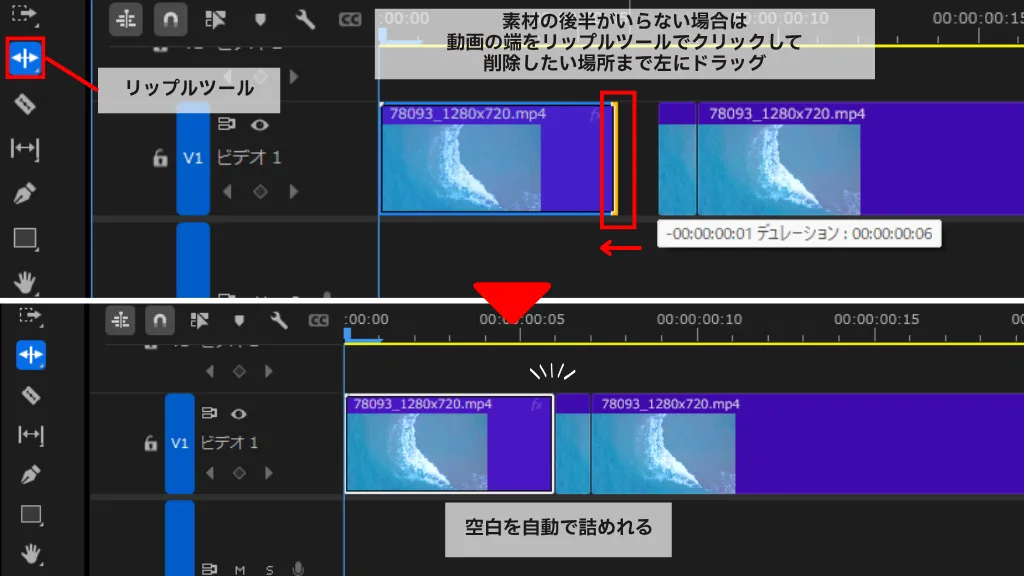Mute the audio track with the M button
Image resolution: width=1024 pixels, height=576 pixels.
click(240, 570)
